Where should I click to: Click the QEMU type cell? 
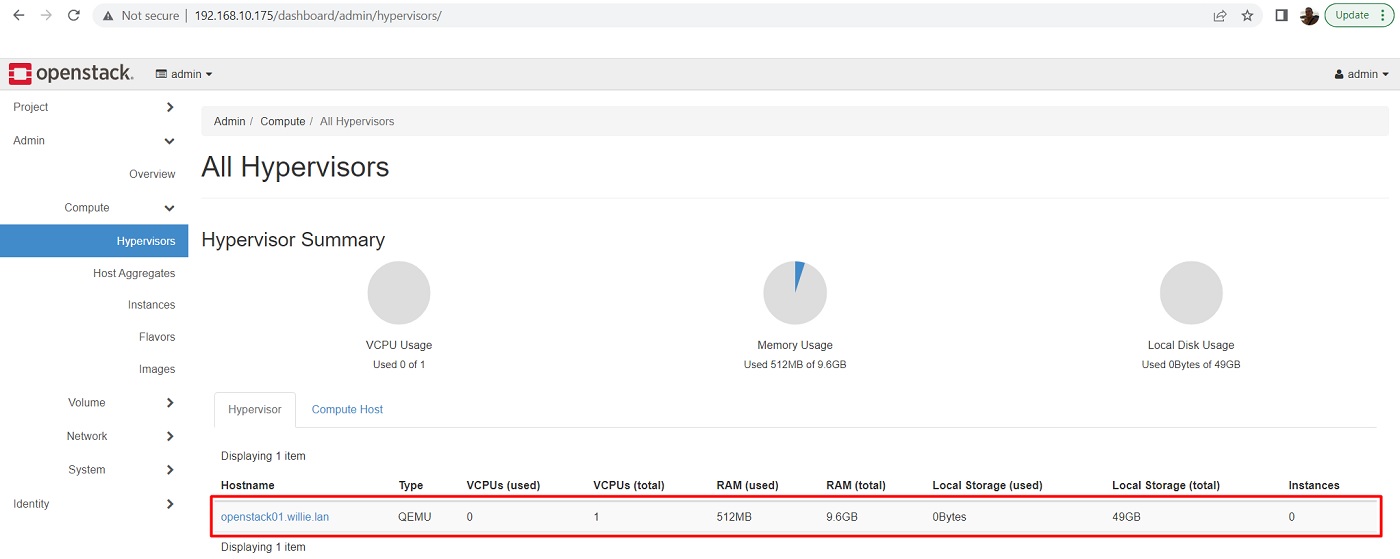pos(415,517)
